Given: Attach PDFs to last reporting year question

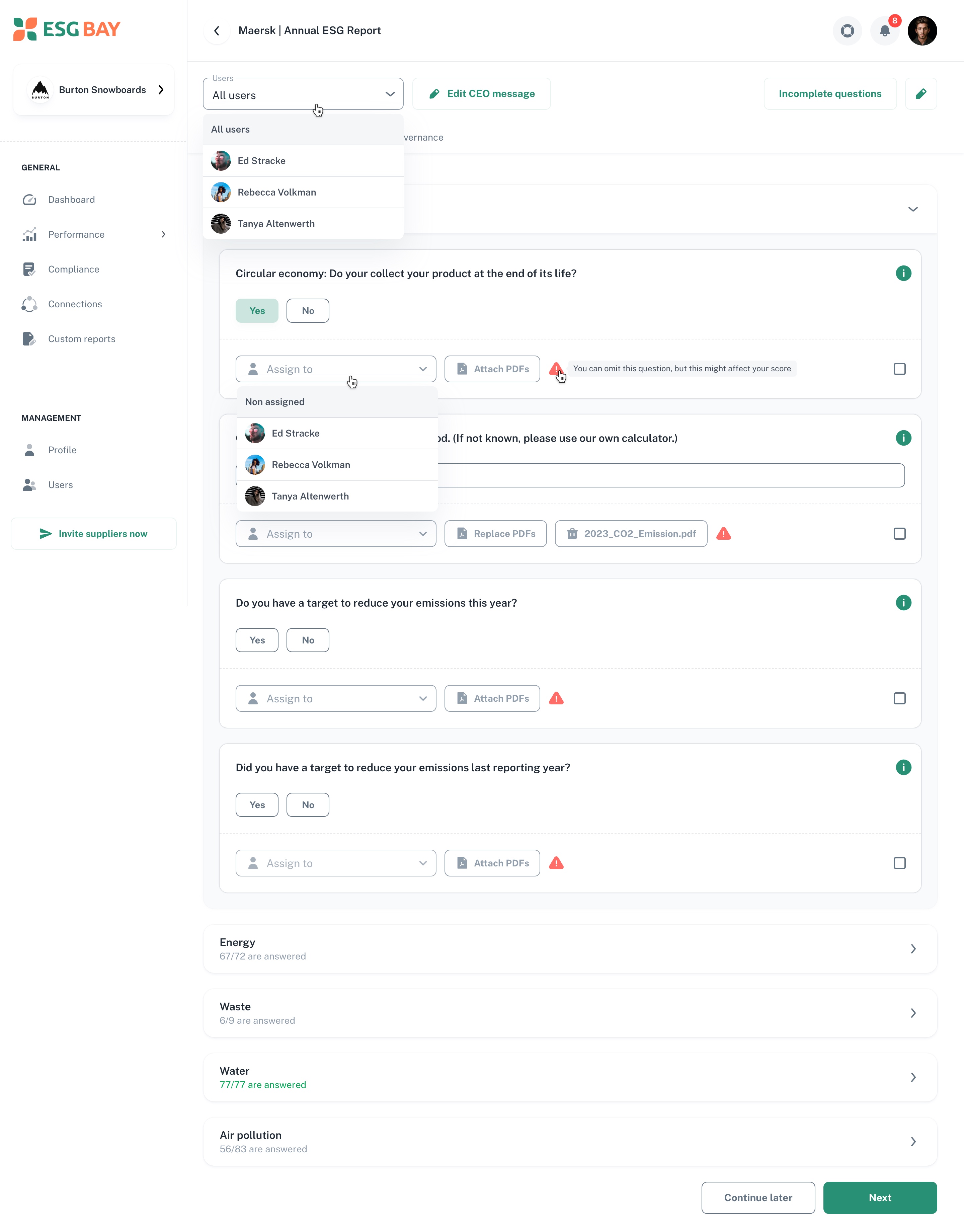Looking at the screenshot, I should 492,863.
